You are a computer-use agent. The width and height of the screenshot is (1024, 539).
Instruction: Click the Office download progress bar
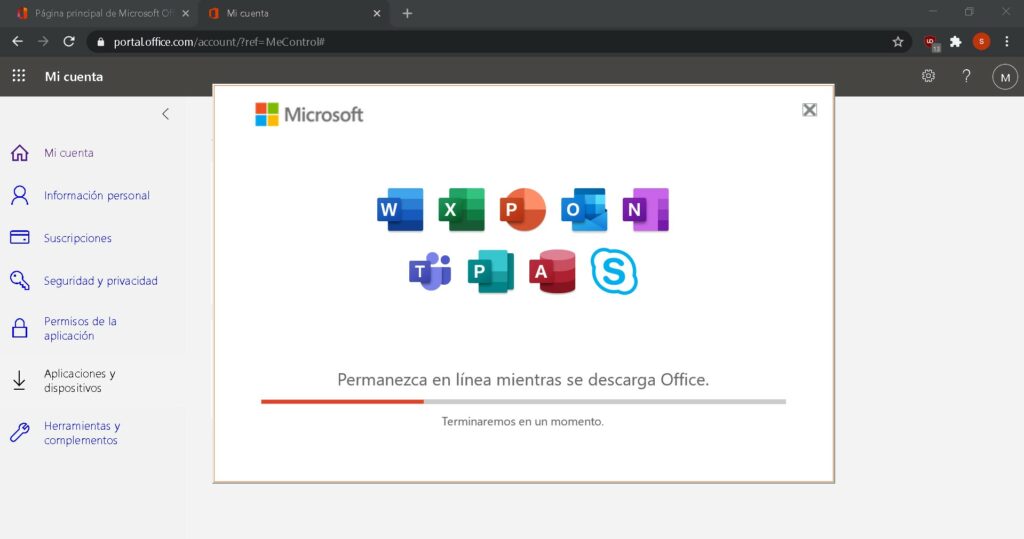pyautogui.click(x=523, y=401)
